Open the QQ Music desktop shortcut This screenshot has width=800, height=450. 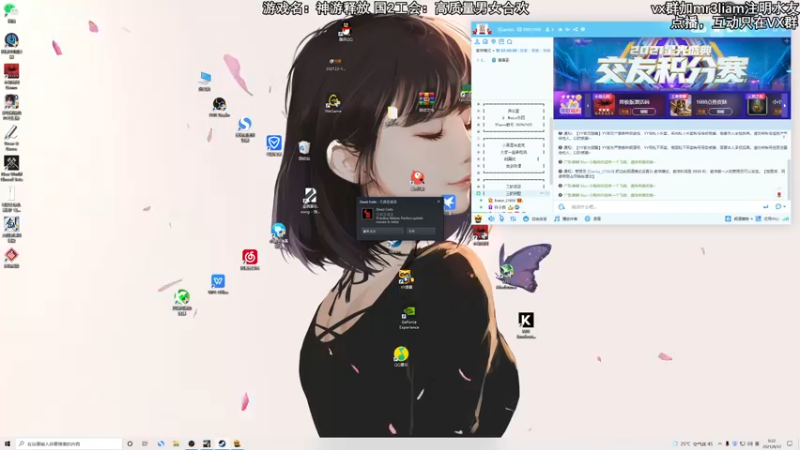[401, 356]
